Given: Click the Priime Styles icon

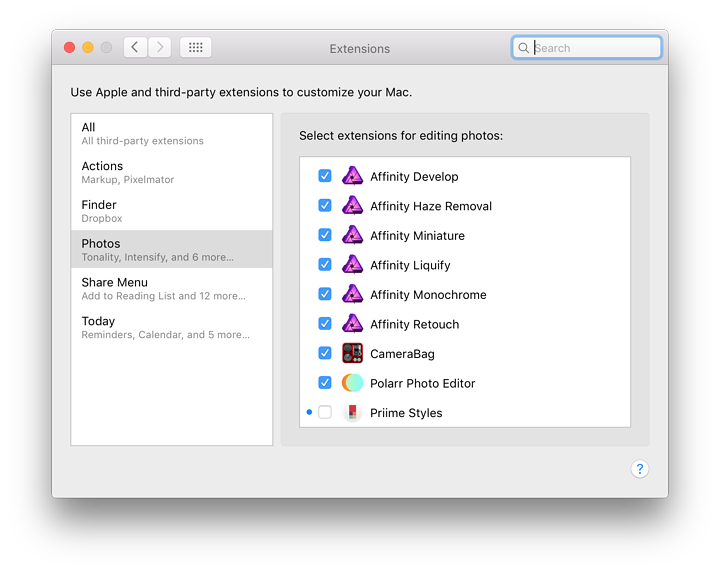Looking at the screenshot, I should [352, 412].
